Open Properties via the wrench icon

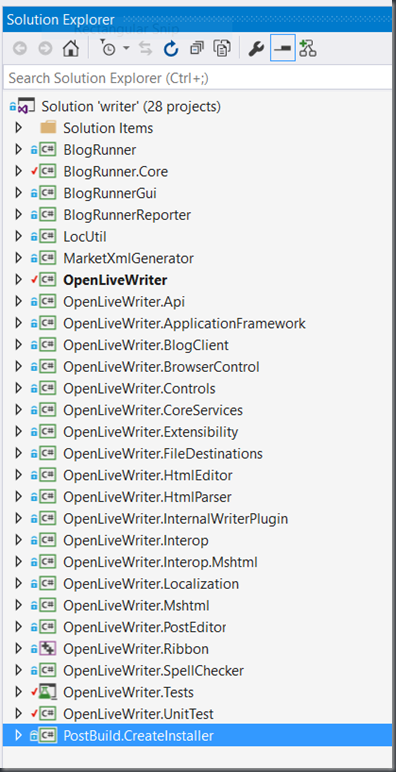(256, 48)
